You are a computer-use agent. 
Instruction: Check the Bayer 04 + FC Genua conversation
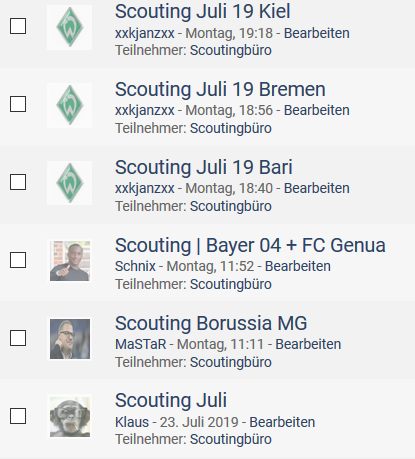pyautogui.click(x=18, y=260)
